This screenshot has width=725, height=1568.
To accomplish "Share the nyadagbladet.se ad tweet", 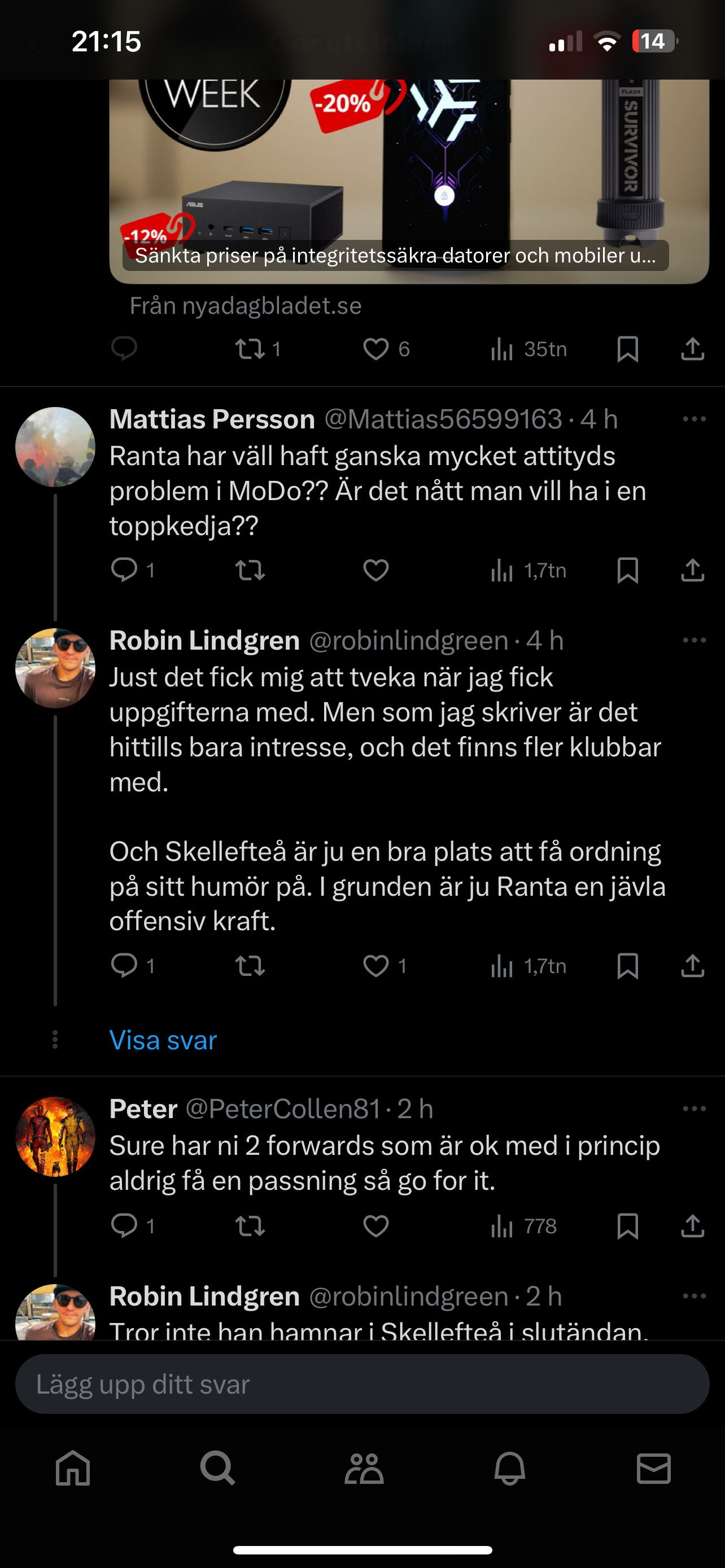I will [692, 349].
